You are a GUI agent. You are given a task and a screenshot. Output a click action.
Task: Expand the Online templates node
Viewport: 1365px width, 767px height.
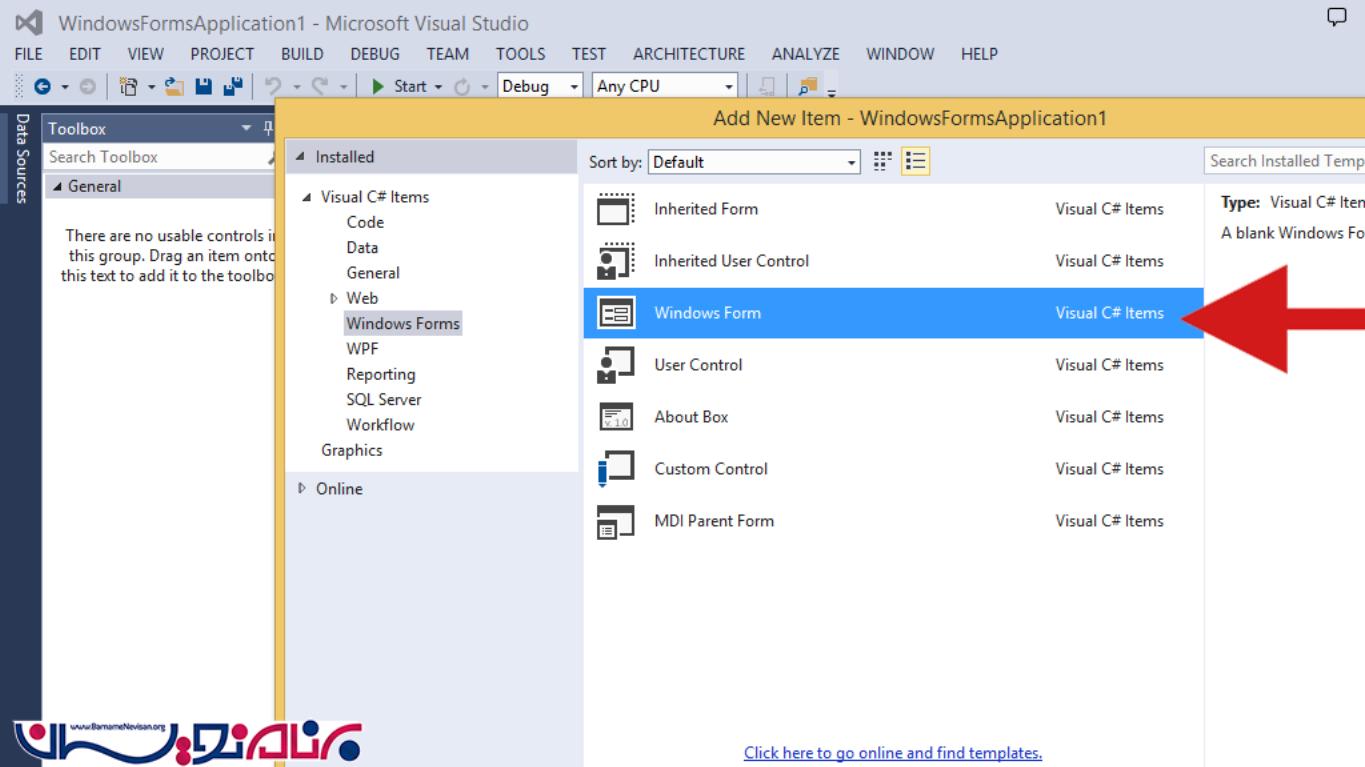[x=302, y=489]
